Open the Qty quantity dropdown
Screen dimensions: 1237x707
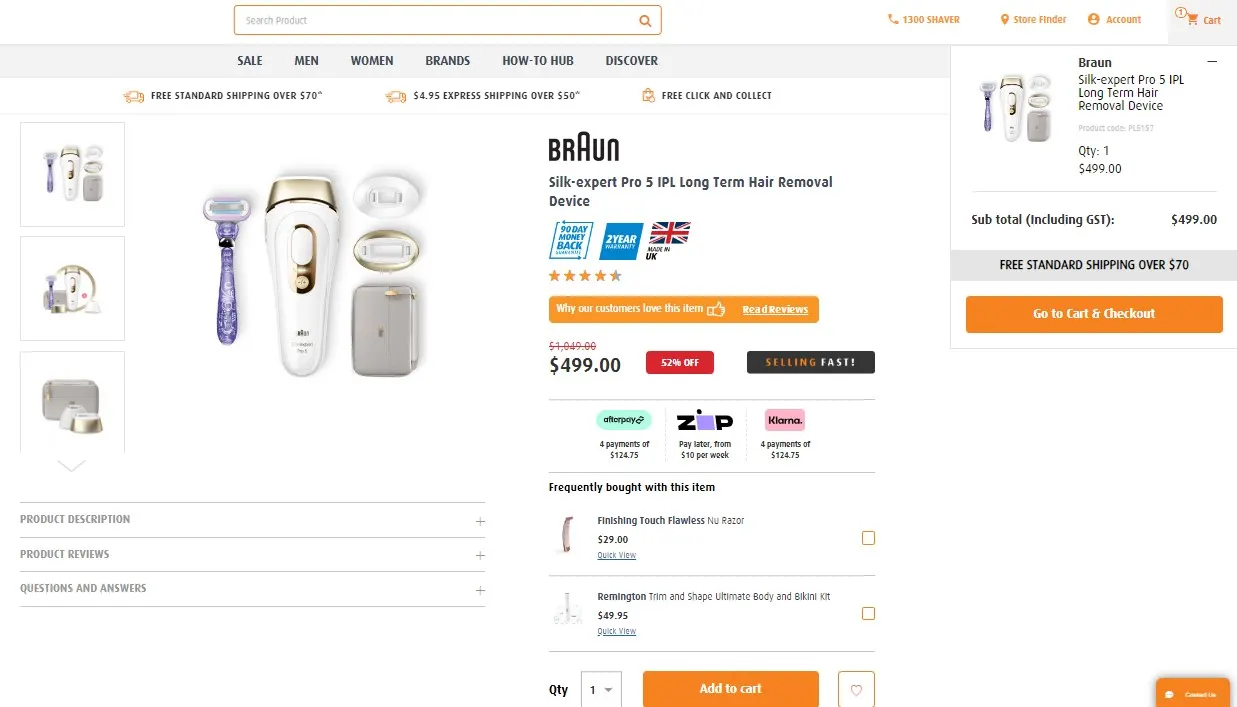click(x=601, y=689)
